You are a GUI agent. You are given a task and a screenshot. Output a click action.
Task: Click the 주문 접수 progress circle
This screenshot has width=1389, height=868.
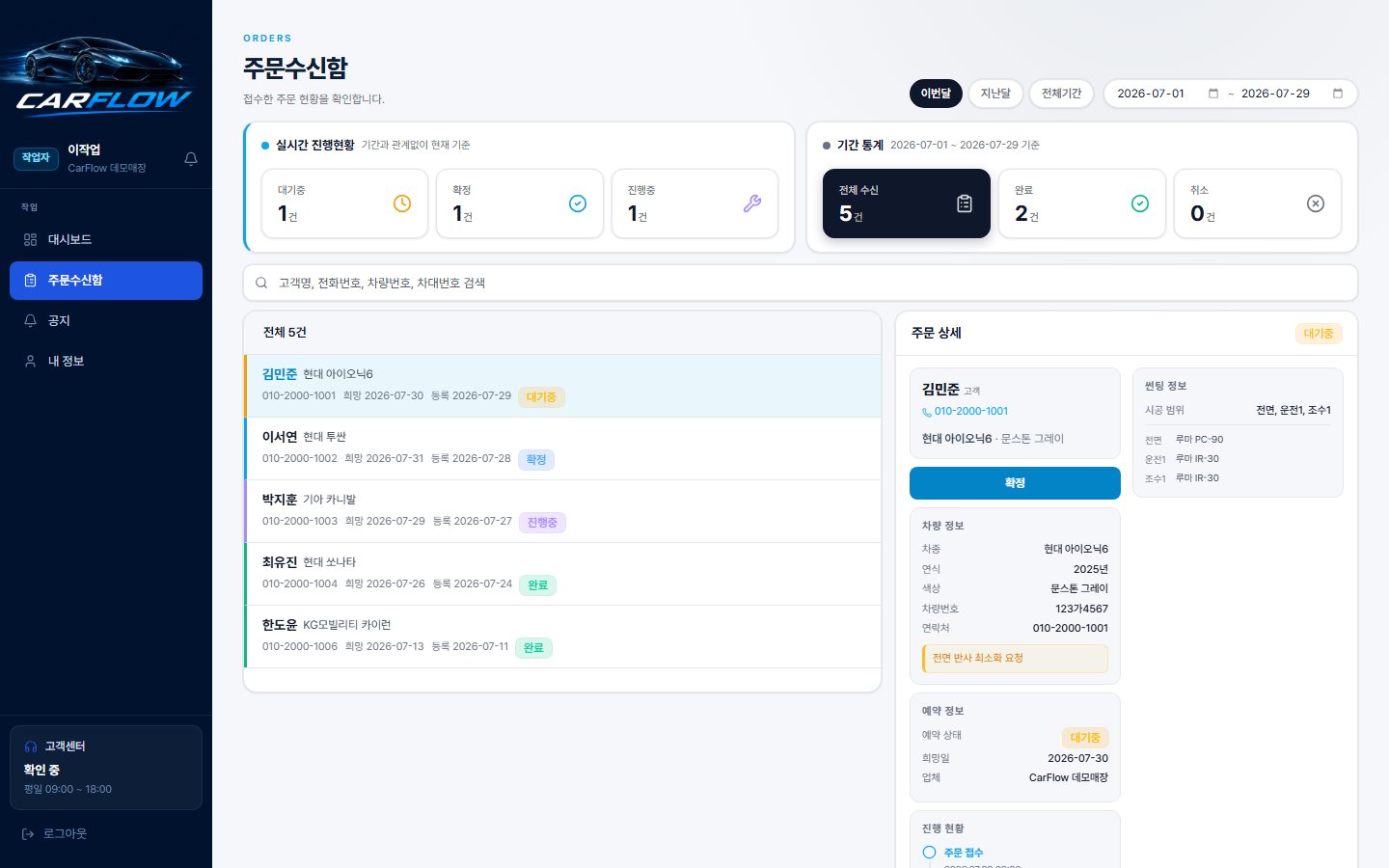[929, 853]
